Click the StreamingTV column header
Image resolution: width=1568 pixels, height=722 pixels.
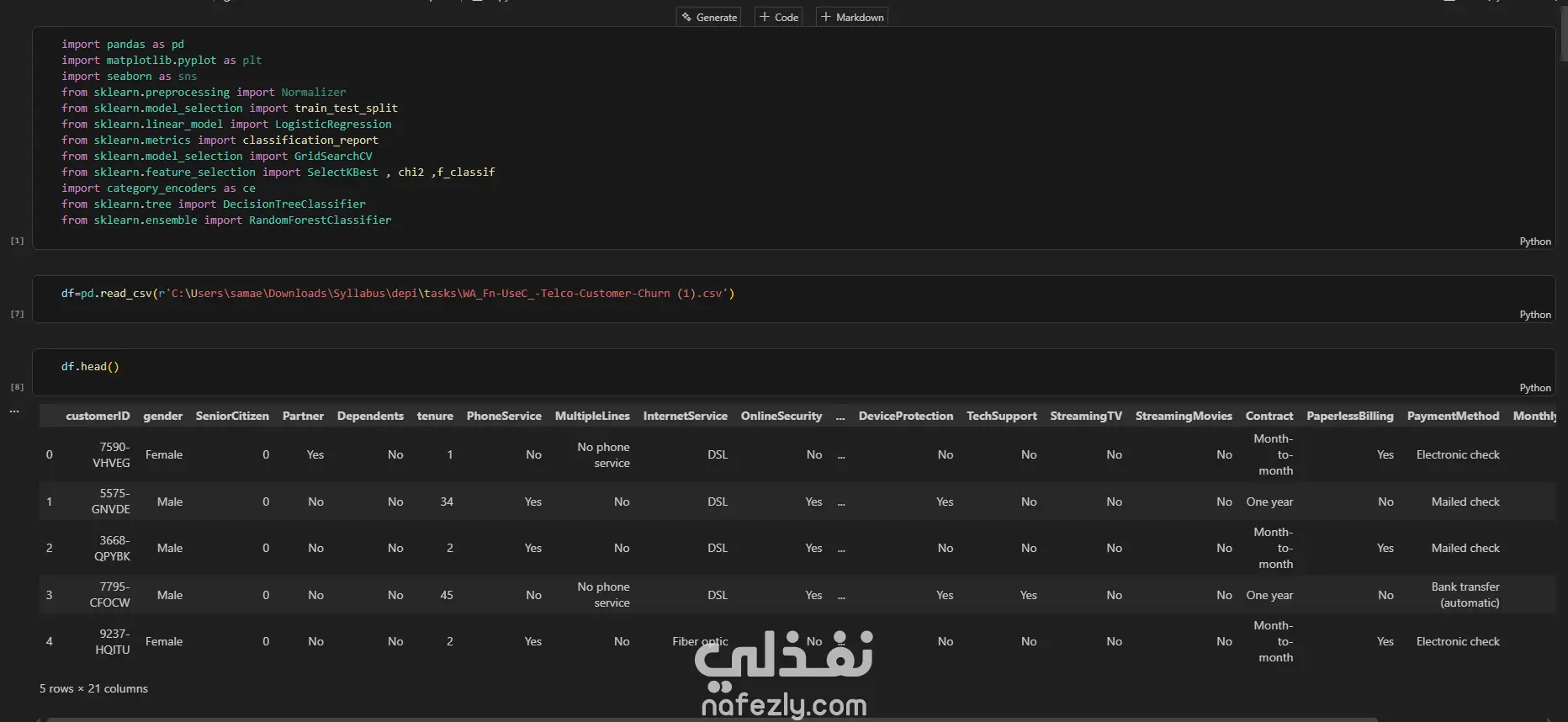click(1086, 416)
